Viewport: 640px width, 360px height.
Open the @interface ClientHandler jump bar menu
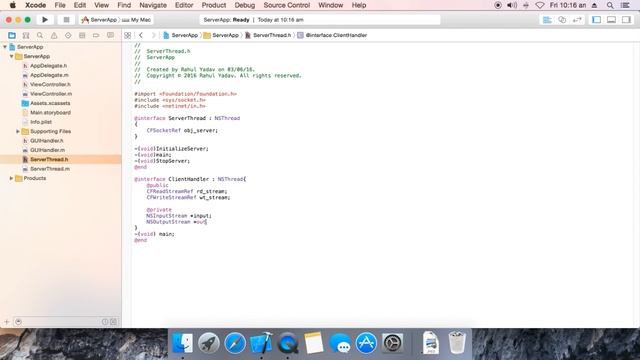coord(332,36)
